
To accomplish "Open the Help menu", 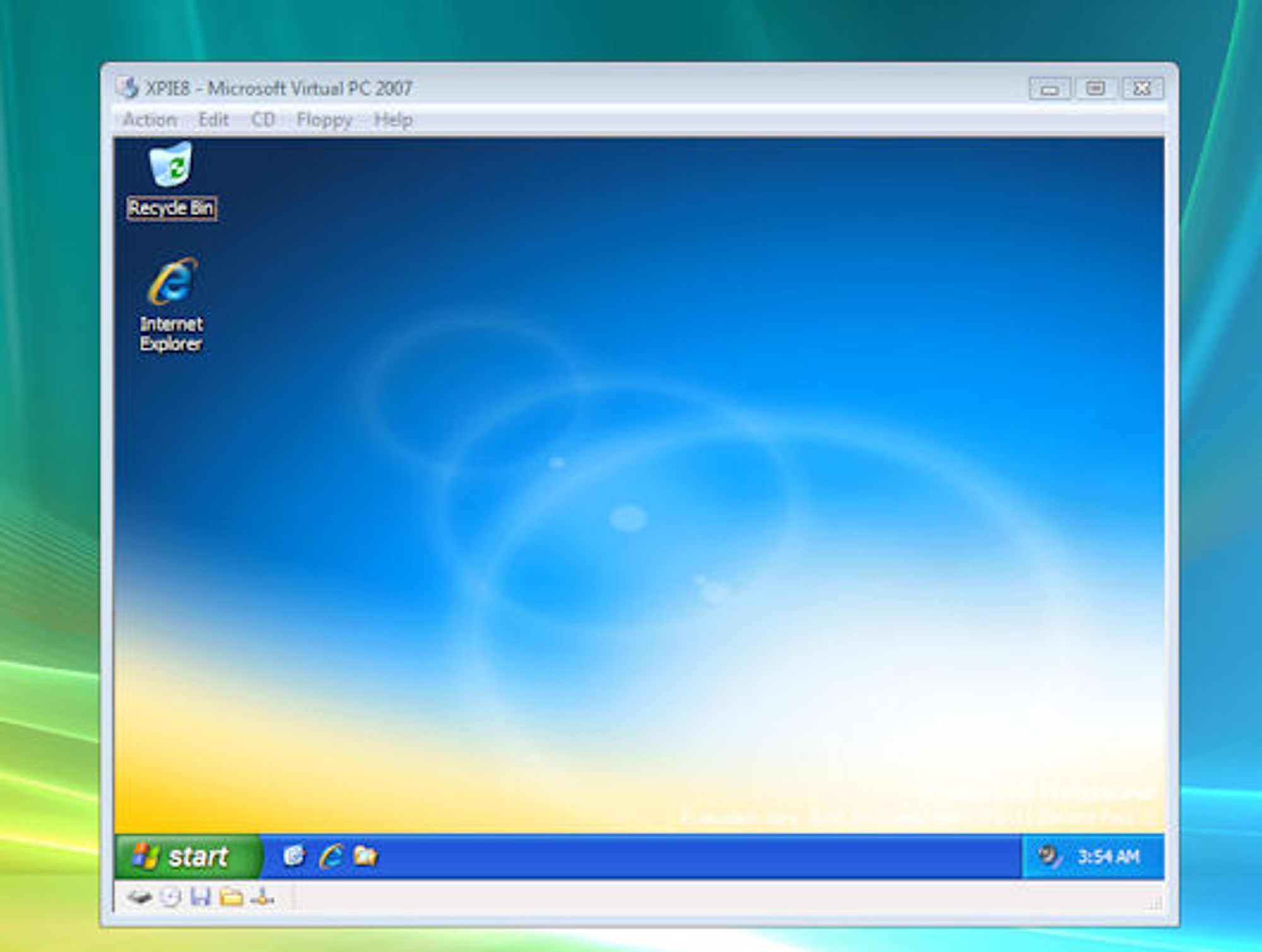I will (393, 120).
